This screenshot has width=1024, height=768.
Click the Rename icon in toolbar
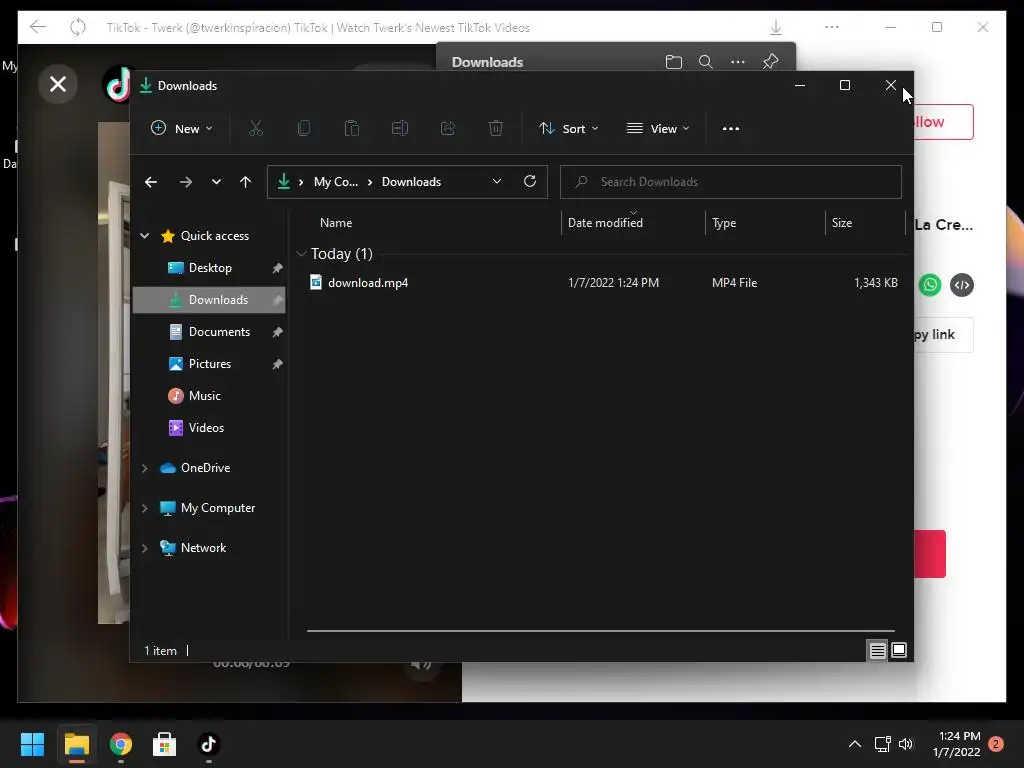400,129
